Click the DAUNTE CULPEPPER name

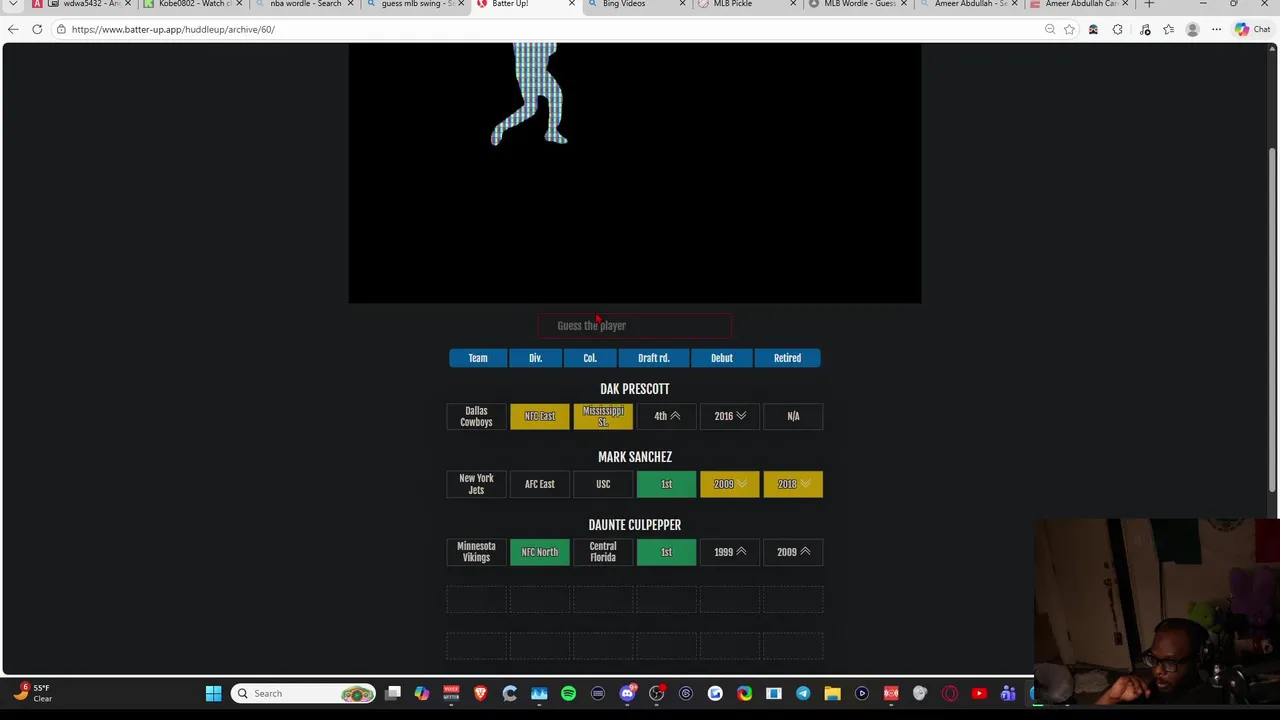click(635, 525)
